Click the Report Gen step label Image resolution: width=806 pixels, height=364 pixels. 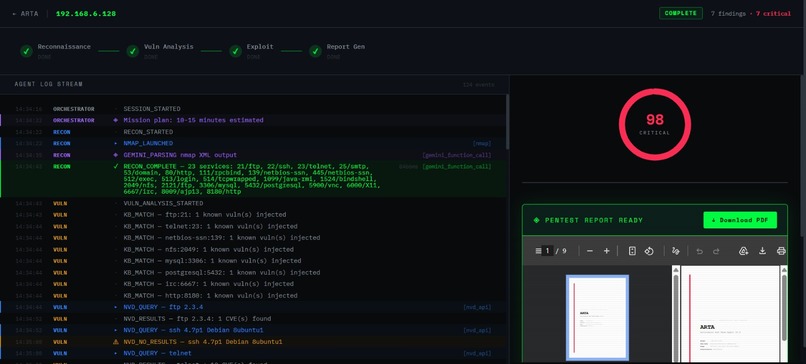345,47
